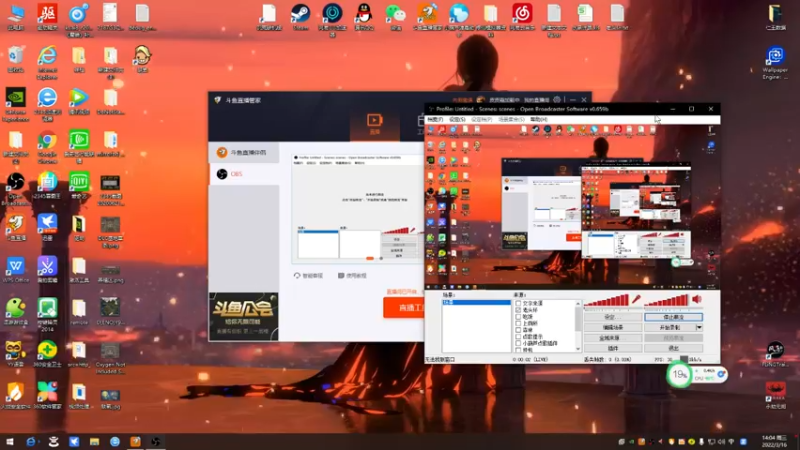Open the Thunder (Xunlei) bird desktop shortcut
The height and width of the screenshot is (450, 800).
pos(47,224)
